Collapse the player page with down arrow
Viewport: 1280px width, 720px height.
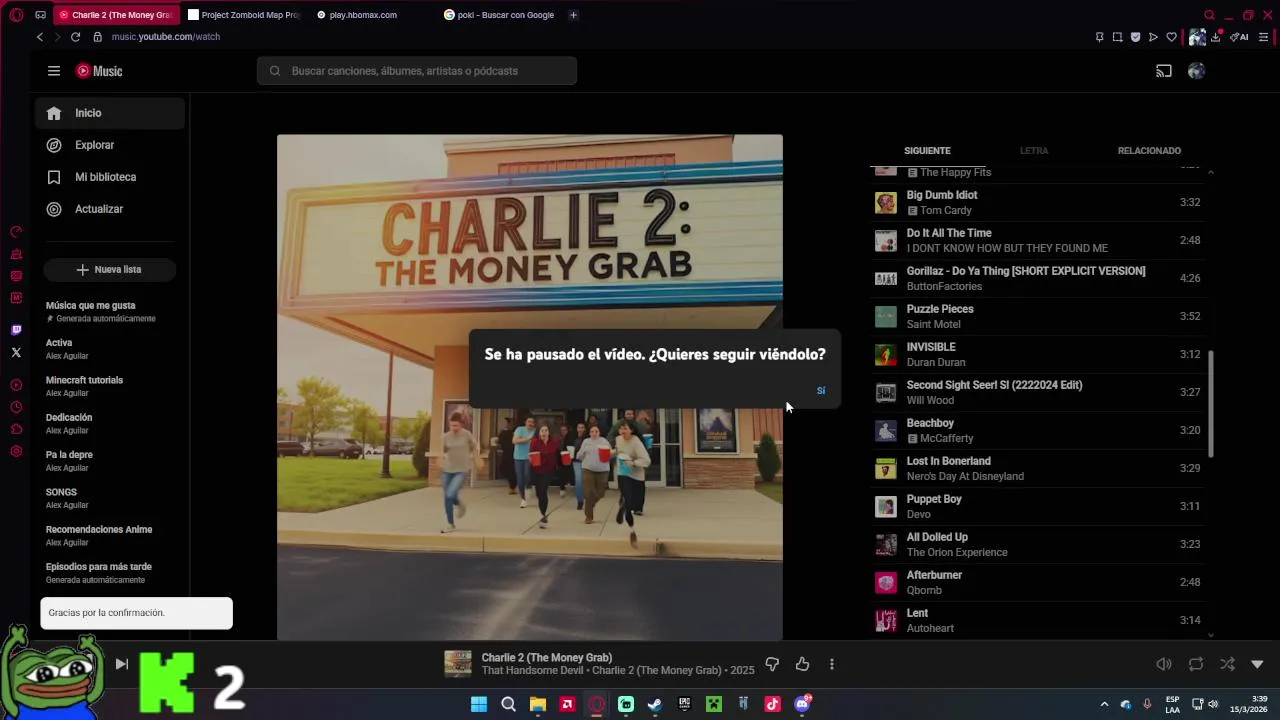point(1258,664)
